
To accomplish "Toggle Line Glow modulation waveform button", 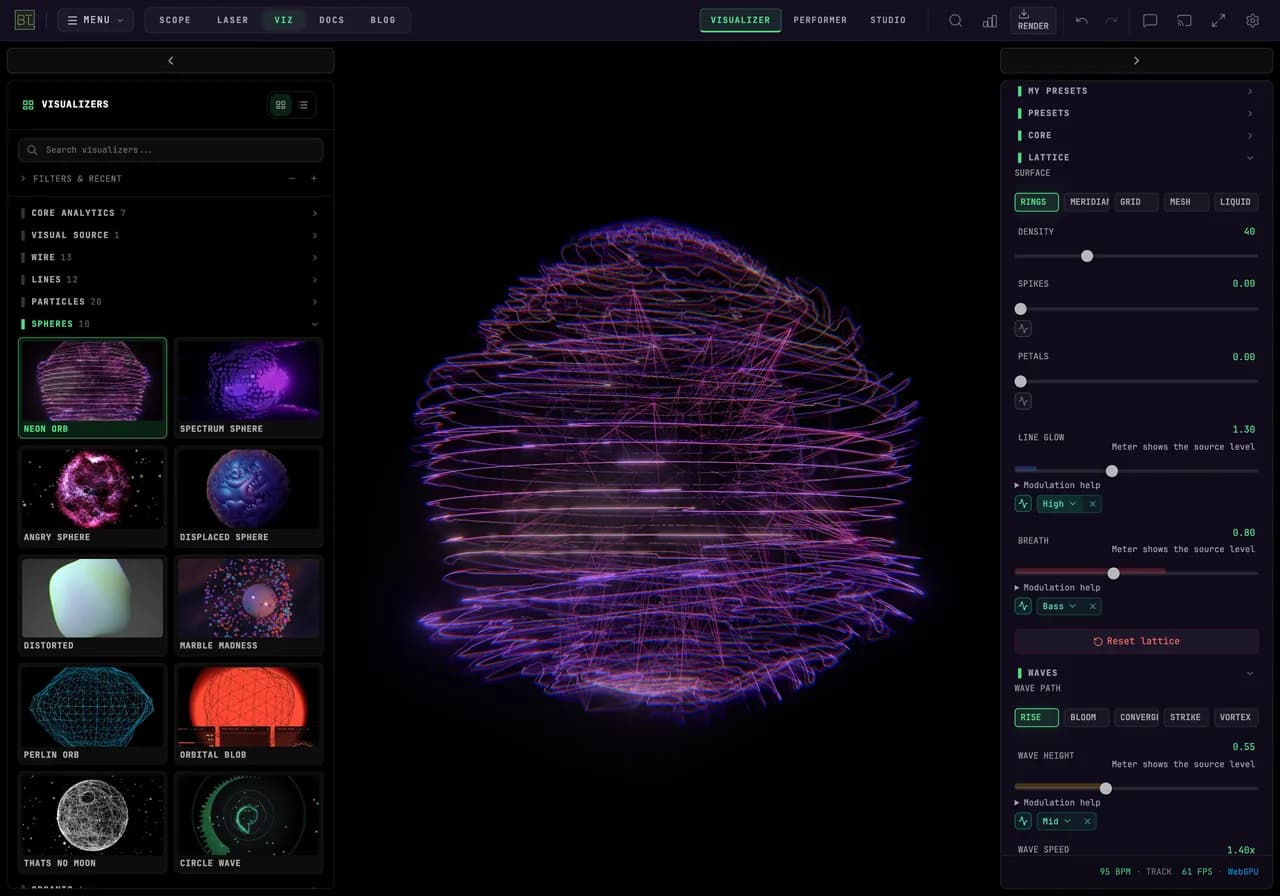I will pos(1023,504).
